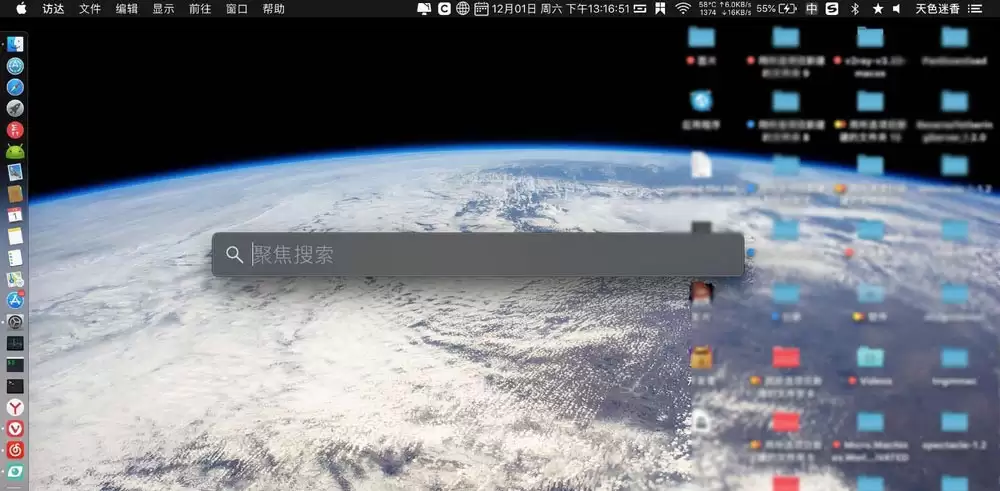The width and height of the screenshot is (1000, 491).
Task: Open the 窗口 menu
Action: pos(237,9)
